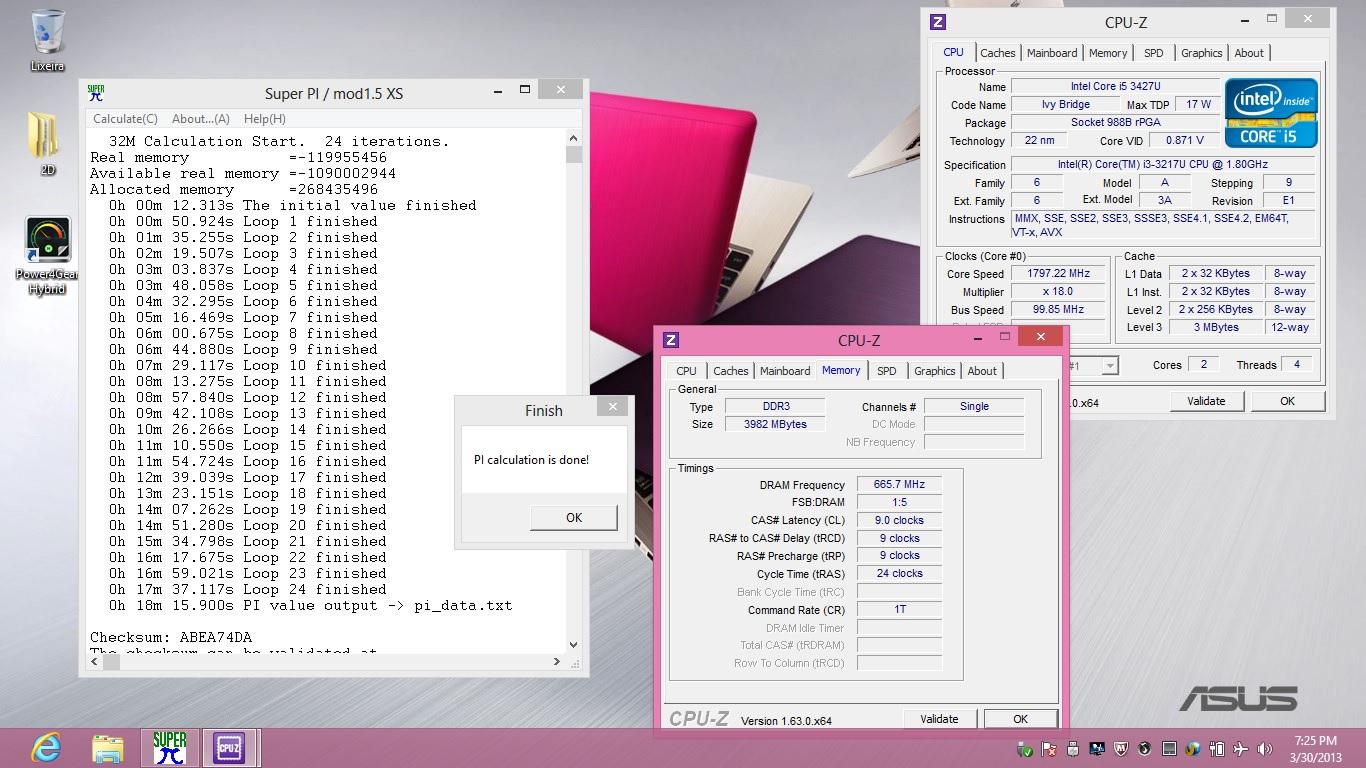The image size is (1366, 768).
Task: Switch to Graphics tab in Memory CPU-Z window
Action: [935, 371]
